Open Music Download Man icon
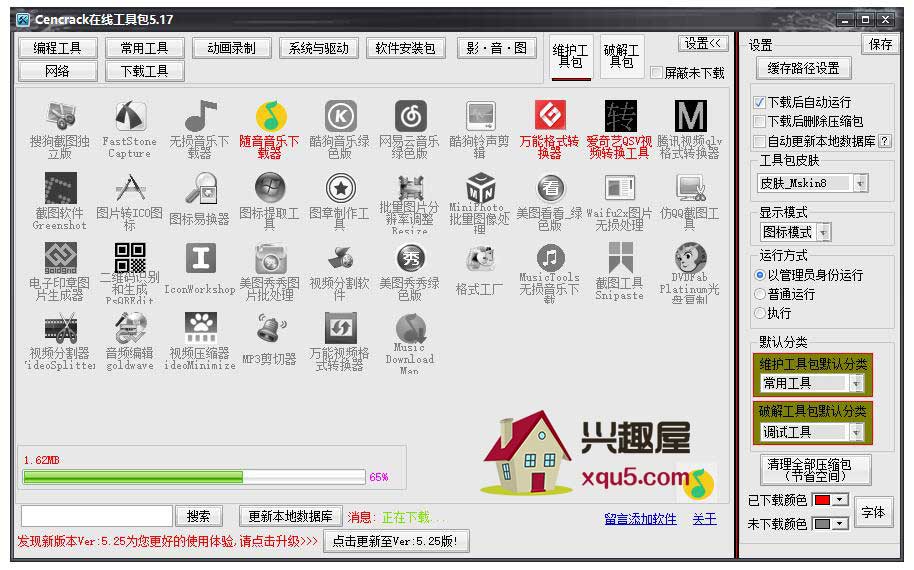This screenshot has width=914, height=570. [410, 328]
